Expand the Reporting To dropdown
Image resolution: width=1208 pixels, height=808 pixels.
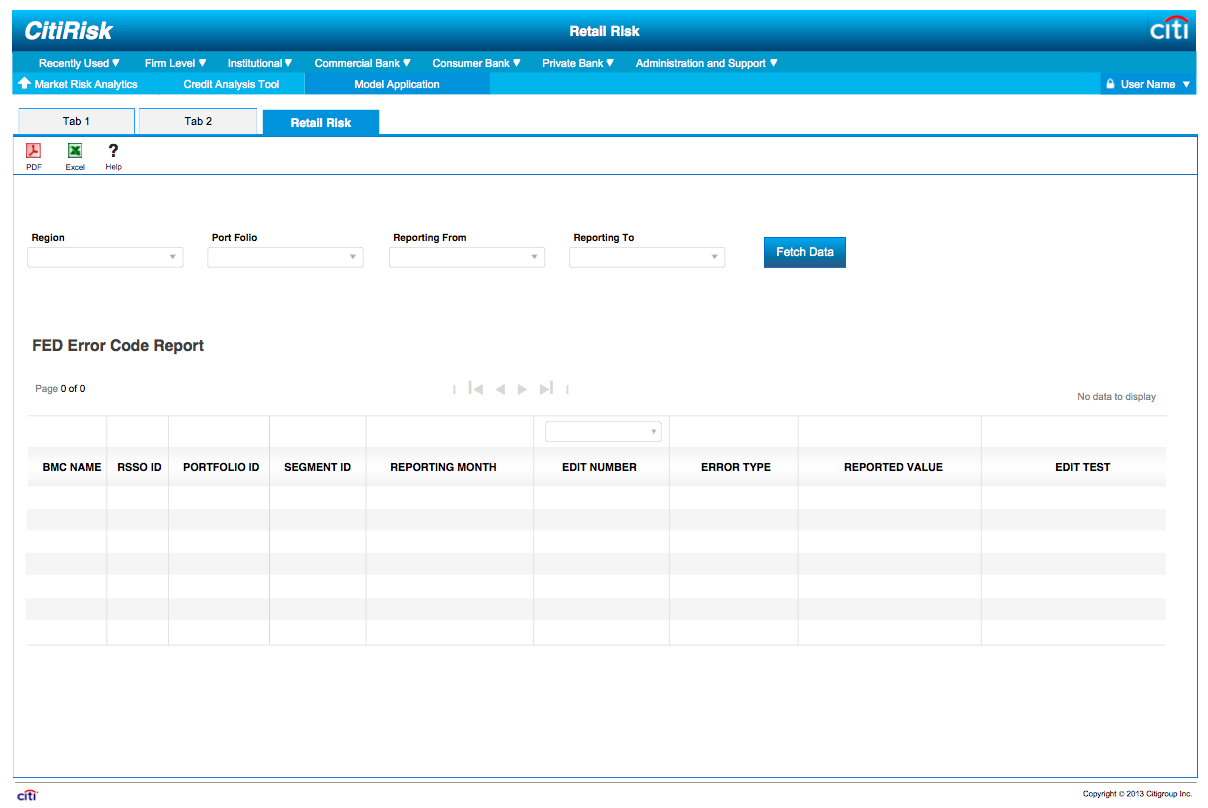(647, 257)
